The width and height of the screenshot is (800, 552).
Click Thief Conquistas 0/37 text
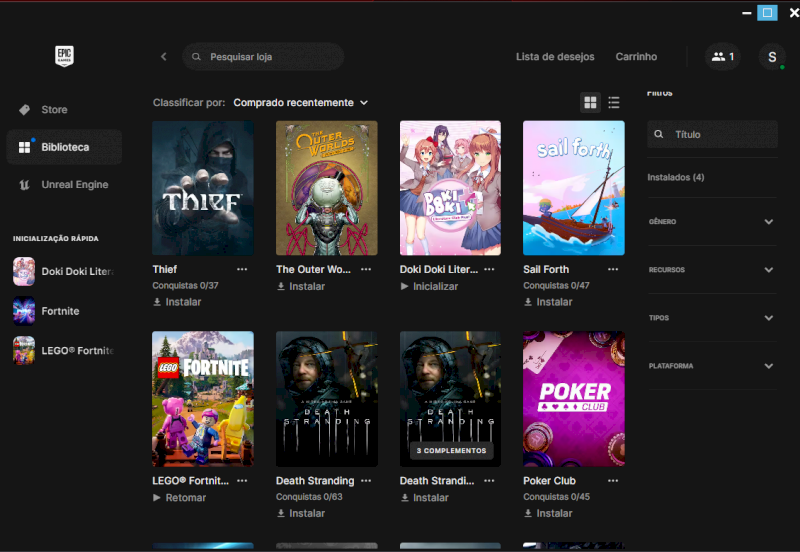click(x=185, y=286)
